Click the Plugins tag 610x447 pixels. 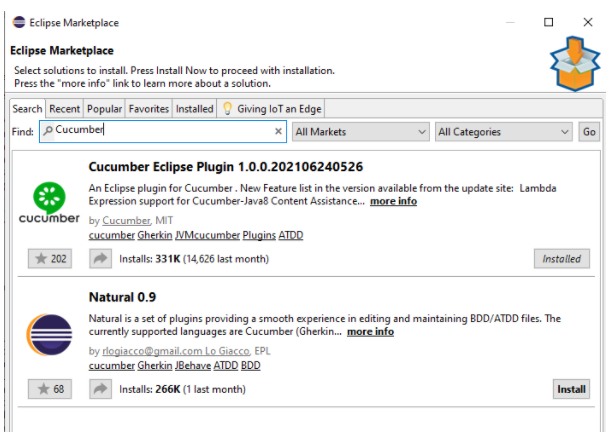point(259,235)
